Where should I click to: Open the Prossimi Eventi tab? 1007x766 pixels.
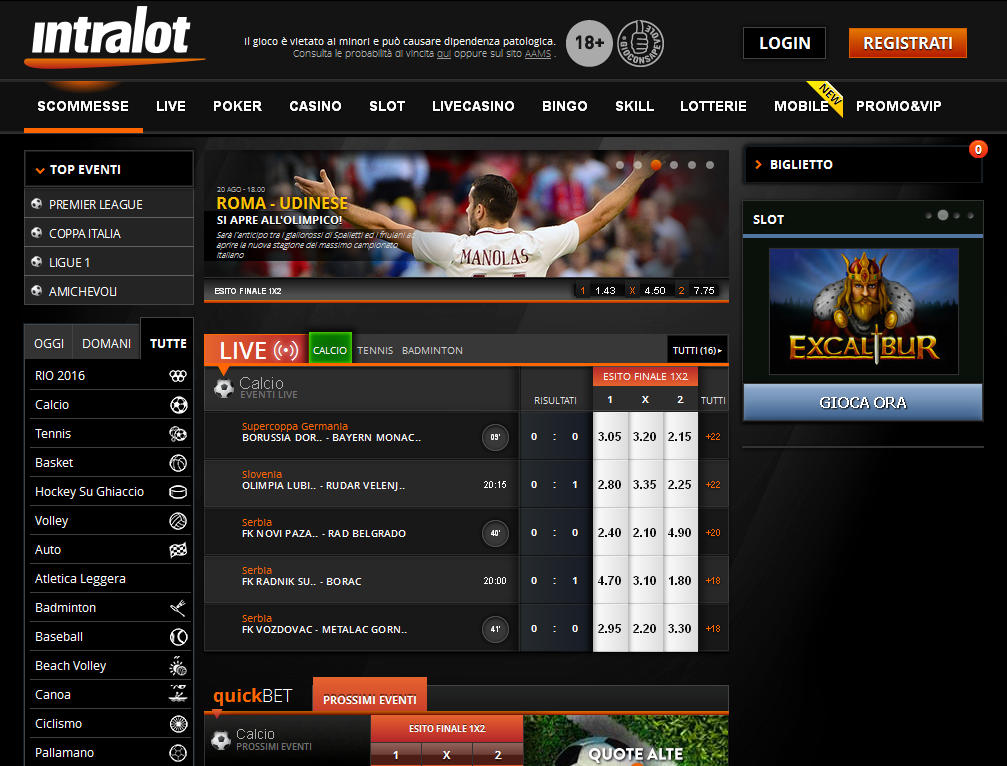(x=370, y=695)
